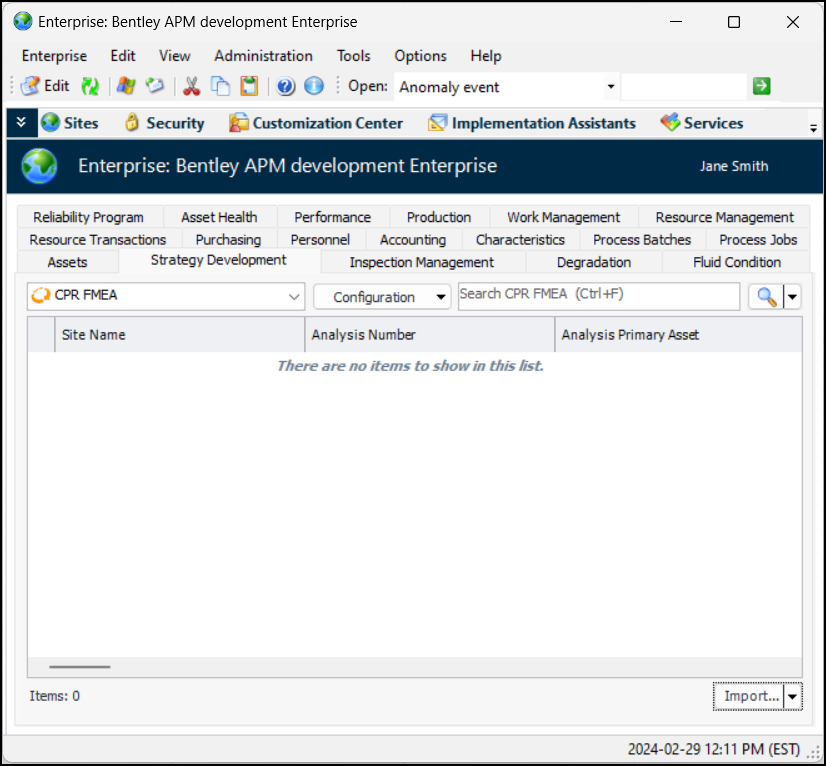Viewport: 826px width, 766px height.
Task: Switch to the Characteristics tab
Action: click(x=520, y=240)
